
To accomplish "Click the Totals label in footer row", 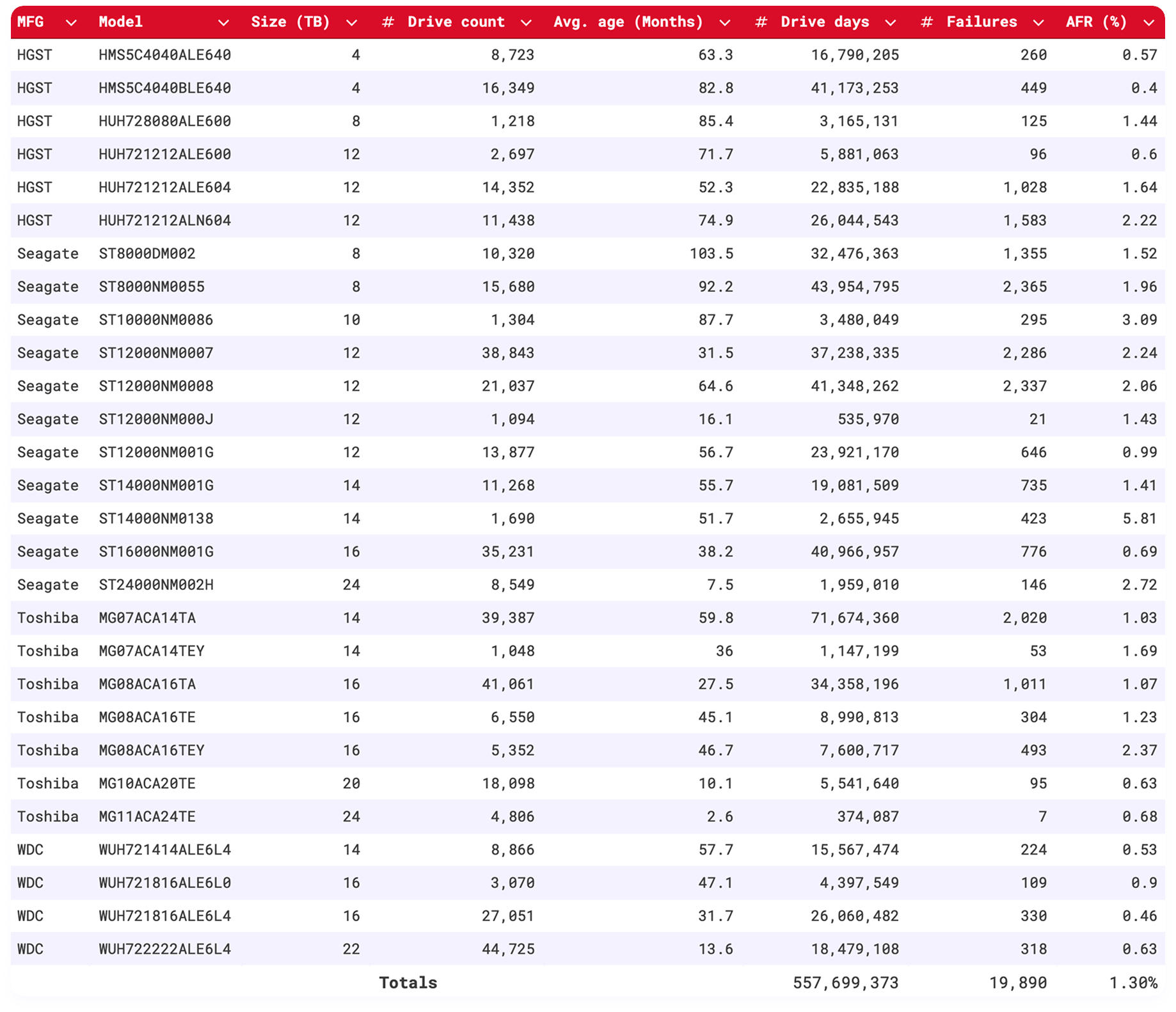I will pyautogui.click(x=408, y=983).
